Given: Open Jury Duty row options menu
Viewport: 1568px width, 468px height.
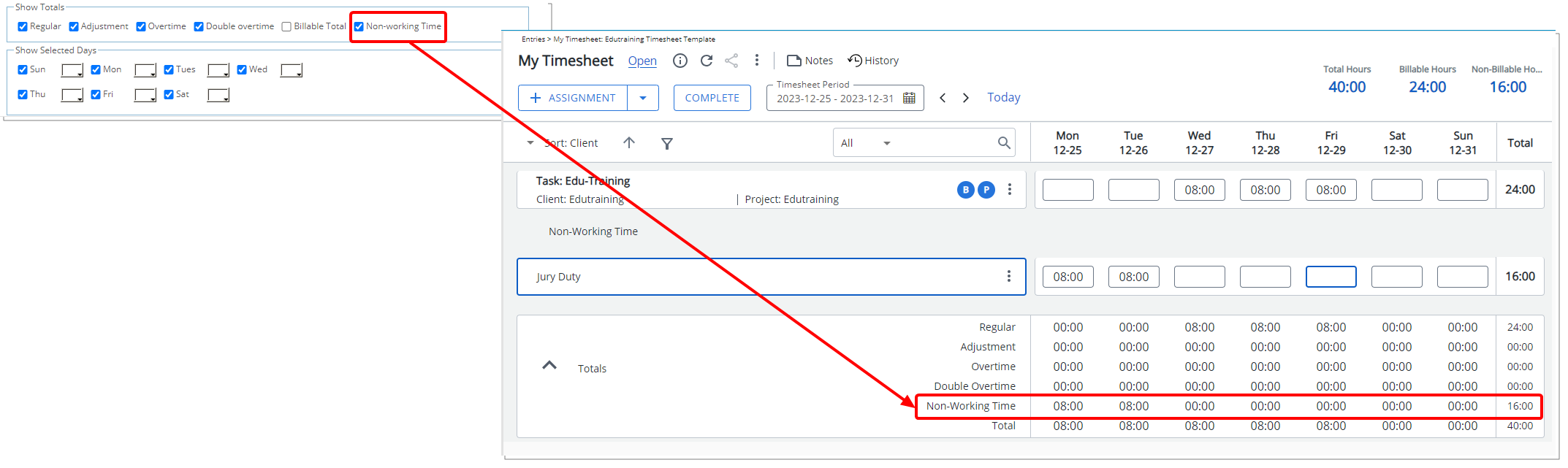Looking at the screenshot, I should pos(1008,276).
